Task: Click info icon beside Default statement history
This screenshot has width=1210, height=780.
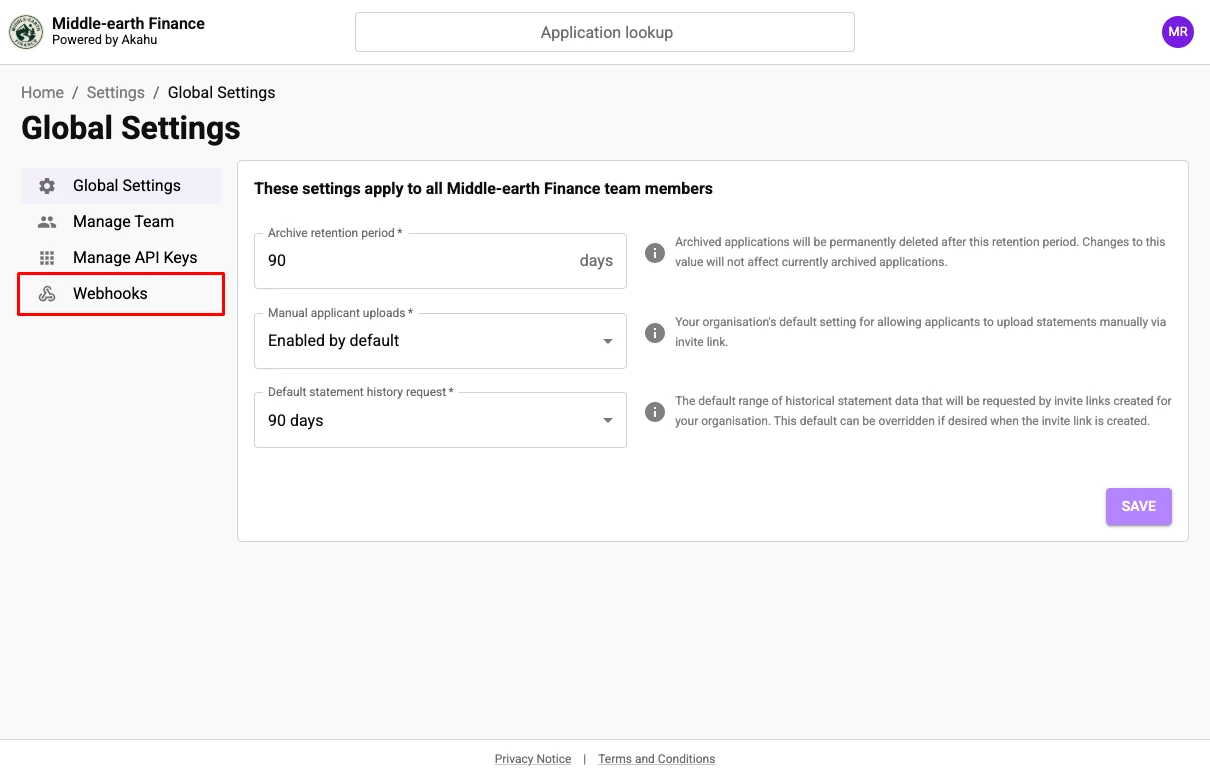Action: coord(655,412)
